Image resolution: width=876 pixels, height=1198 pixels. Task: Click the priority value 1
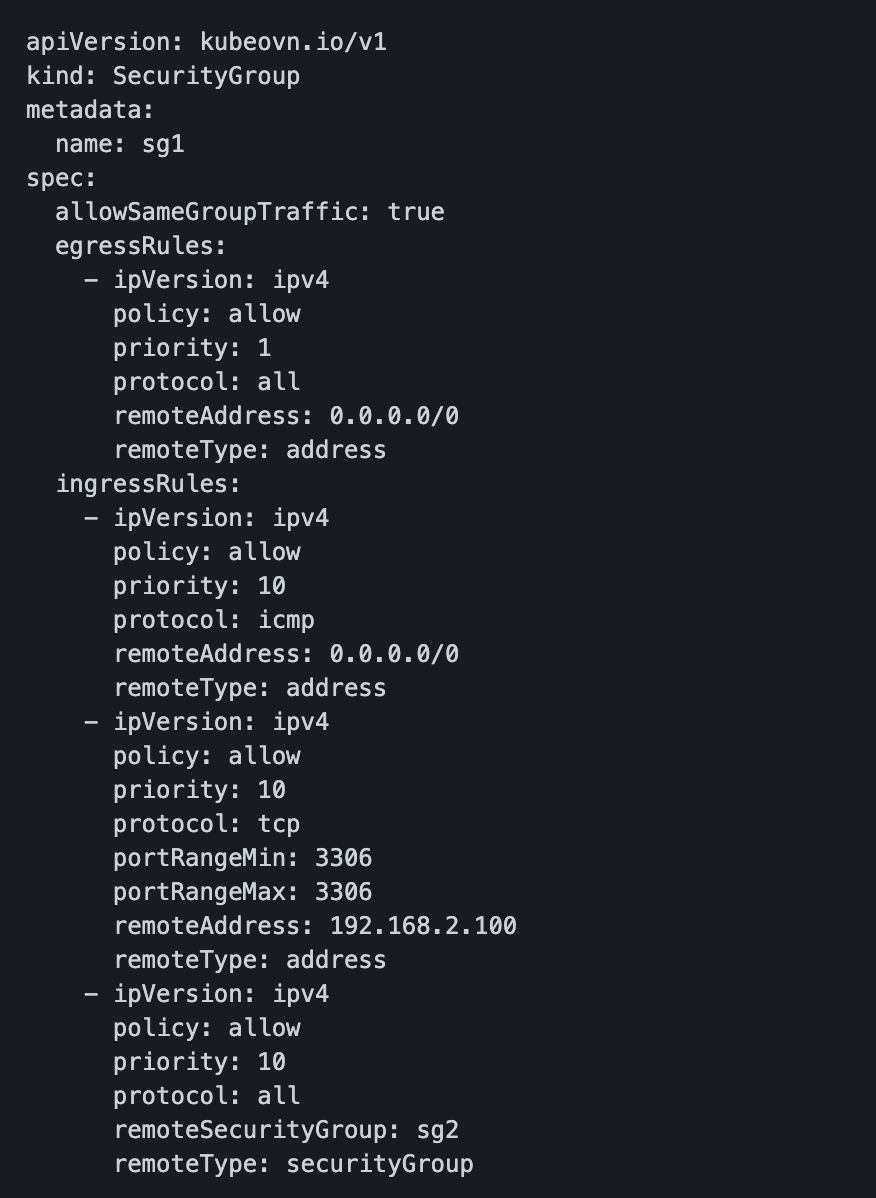[x=264, y=348]
